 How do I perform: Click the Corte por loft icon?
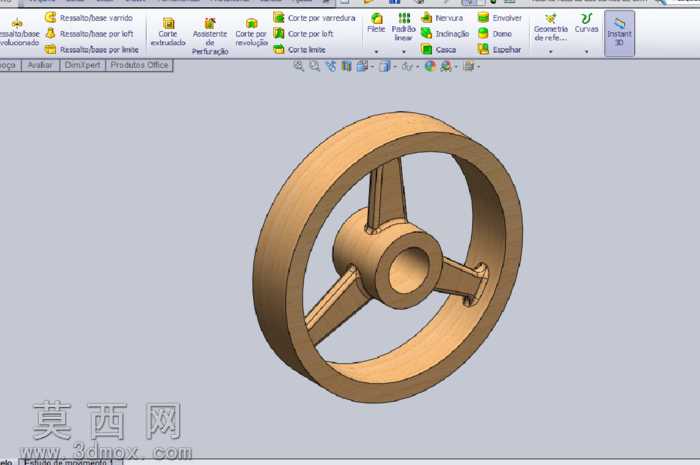tap(279, 33)
